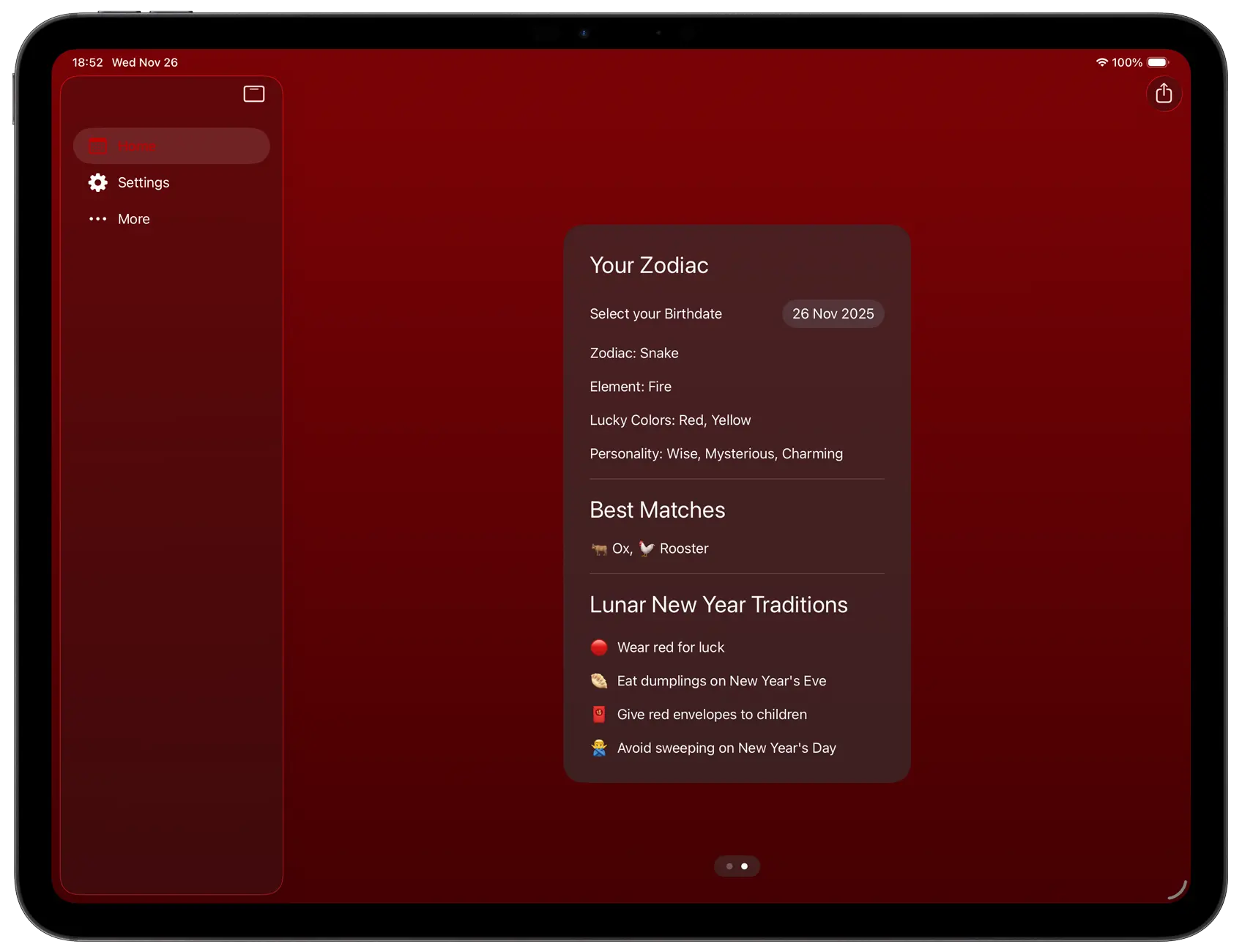Image resolution: width=1242 pixels, height=952 pixels.
Task: Click the red circle beside Wear red for luck
Action: click(x=599, y=647)
